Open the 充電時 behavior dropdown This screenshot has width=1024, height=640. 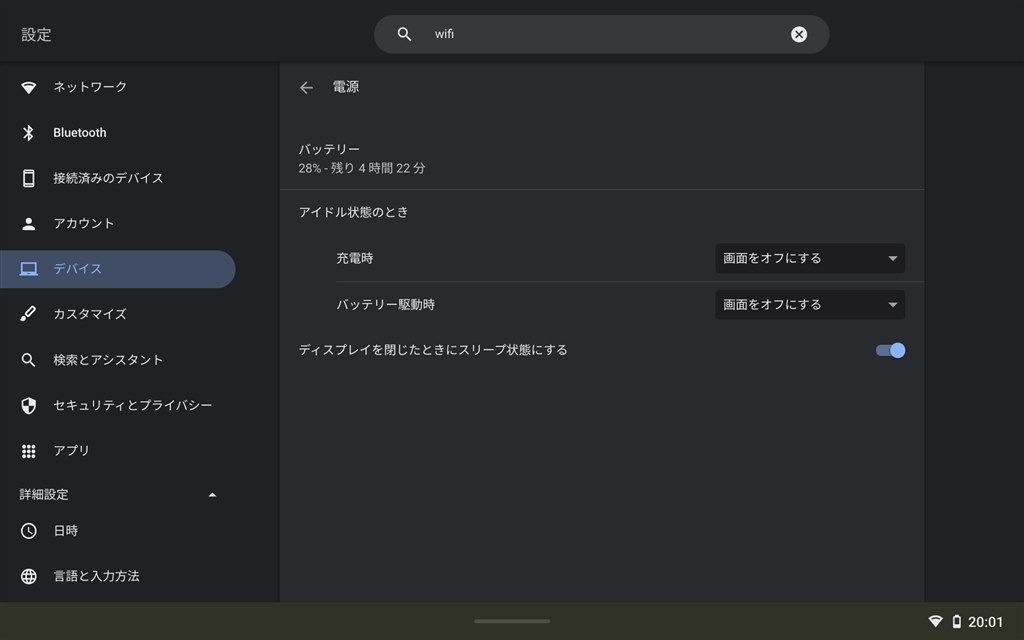click(x=809, y=258)
